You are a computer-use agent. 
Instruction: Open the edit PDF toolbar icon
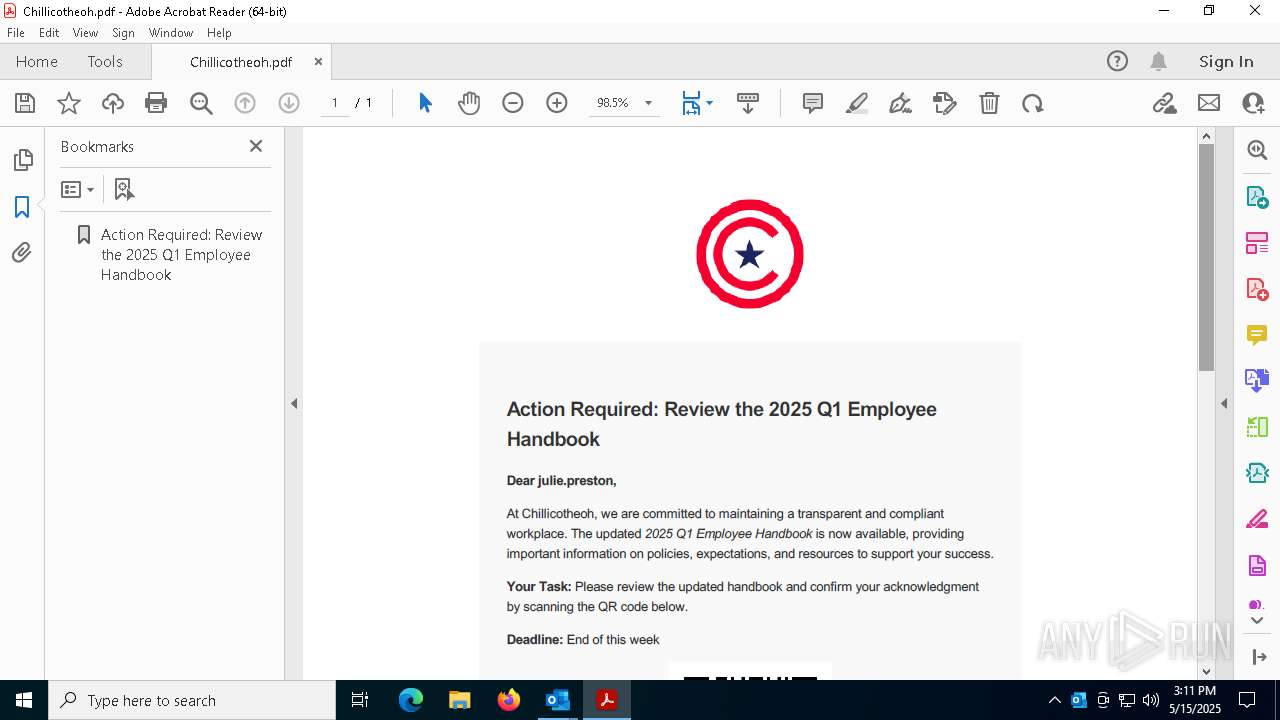945,103
